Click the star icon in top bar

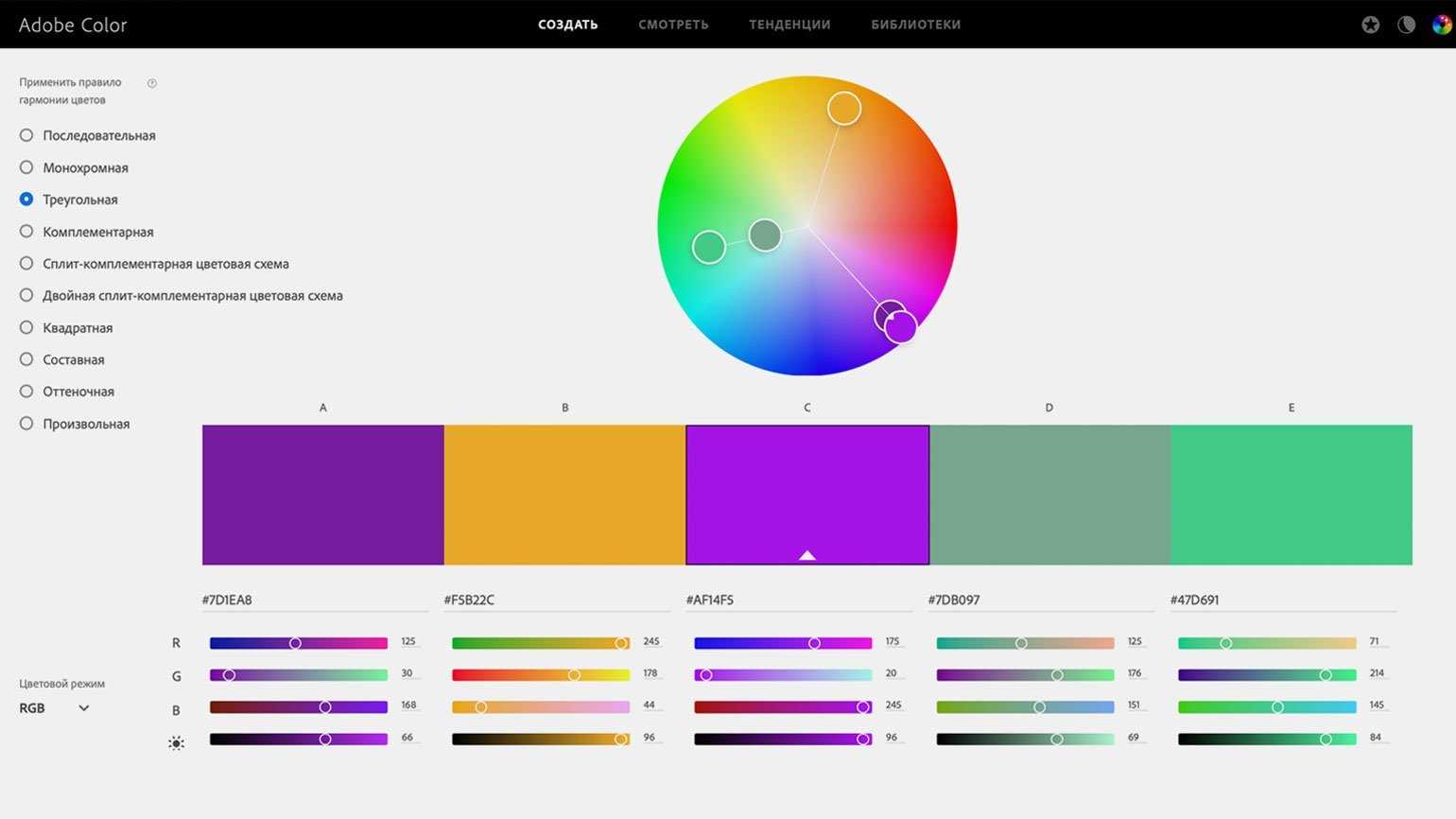(x=1370, y=25)
